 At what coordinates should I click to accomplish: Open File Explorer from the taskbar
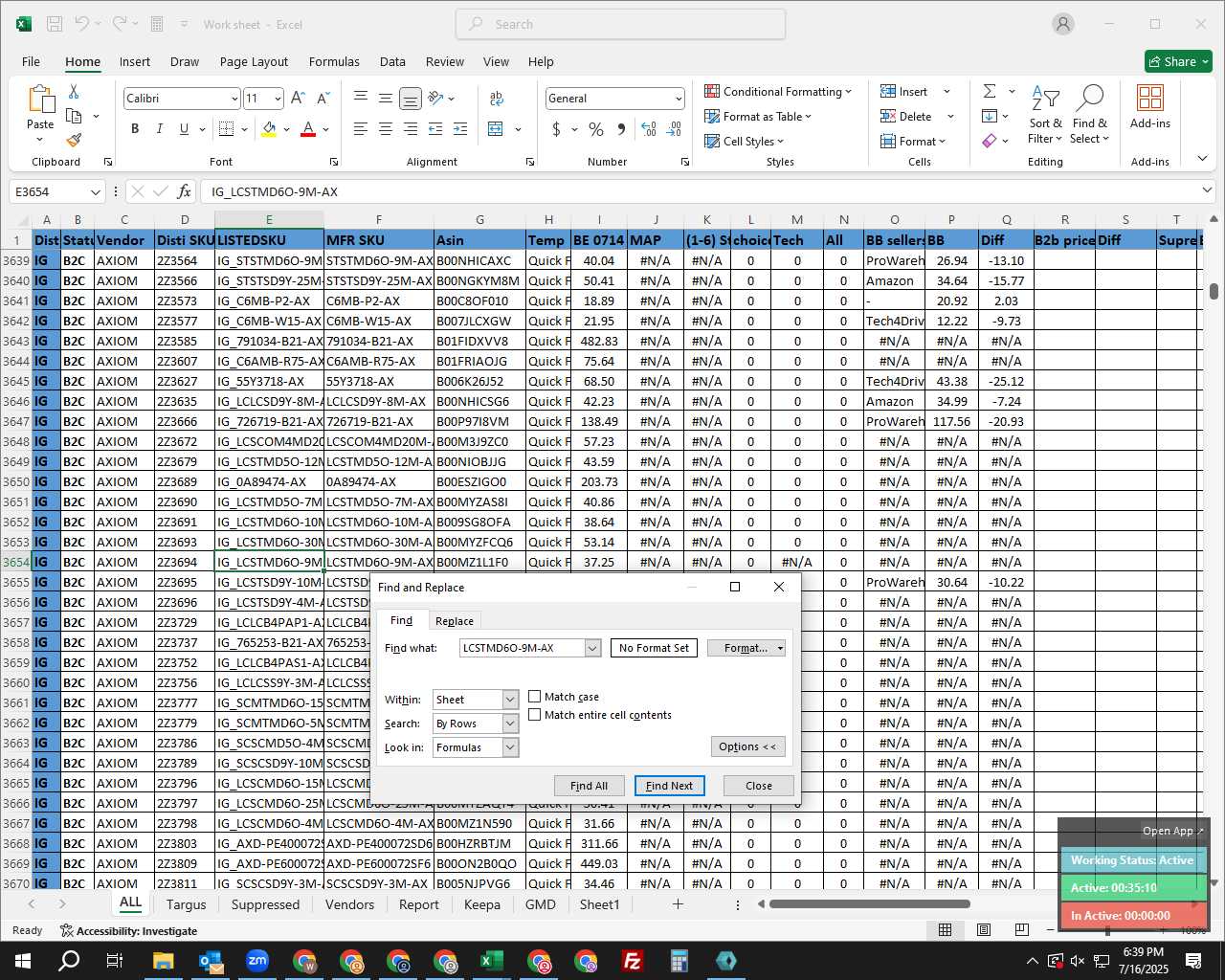tap(163, 961)
